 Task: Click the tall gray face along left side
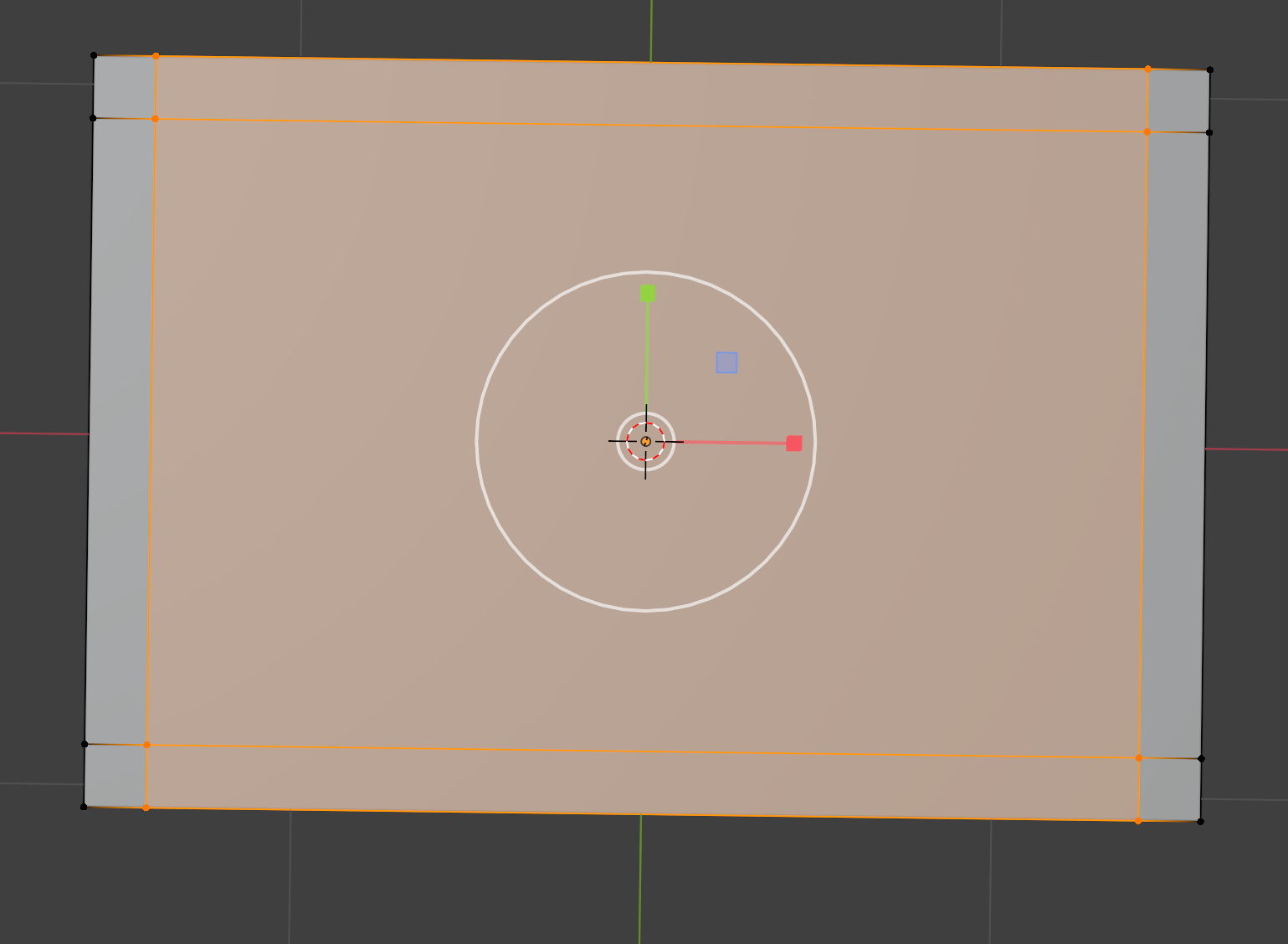point(120,431)
